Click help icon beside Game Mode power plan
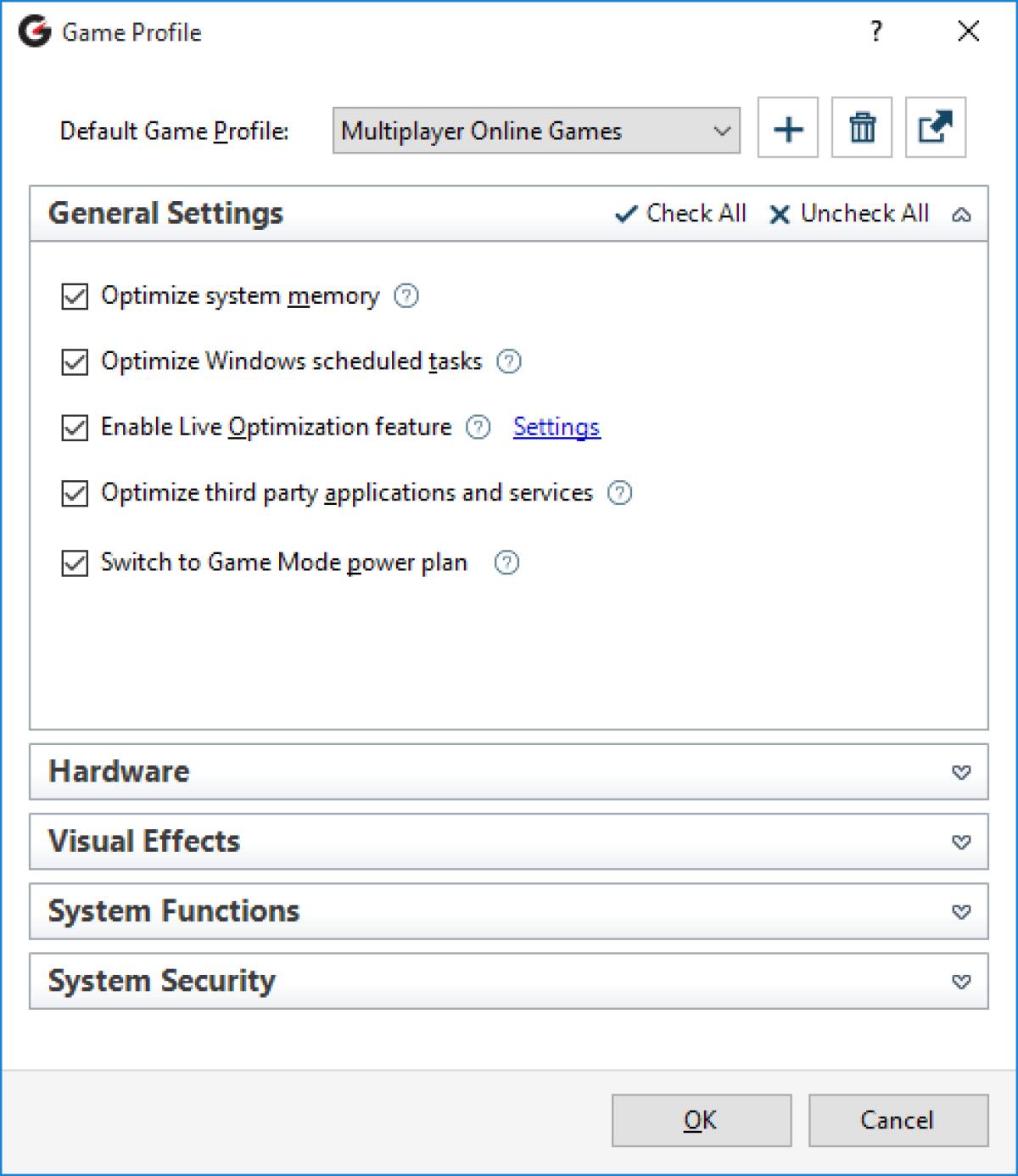The height and width of the screenshot is (1176, 1018). (x=506, y=563)
